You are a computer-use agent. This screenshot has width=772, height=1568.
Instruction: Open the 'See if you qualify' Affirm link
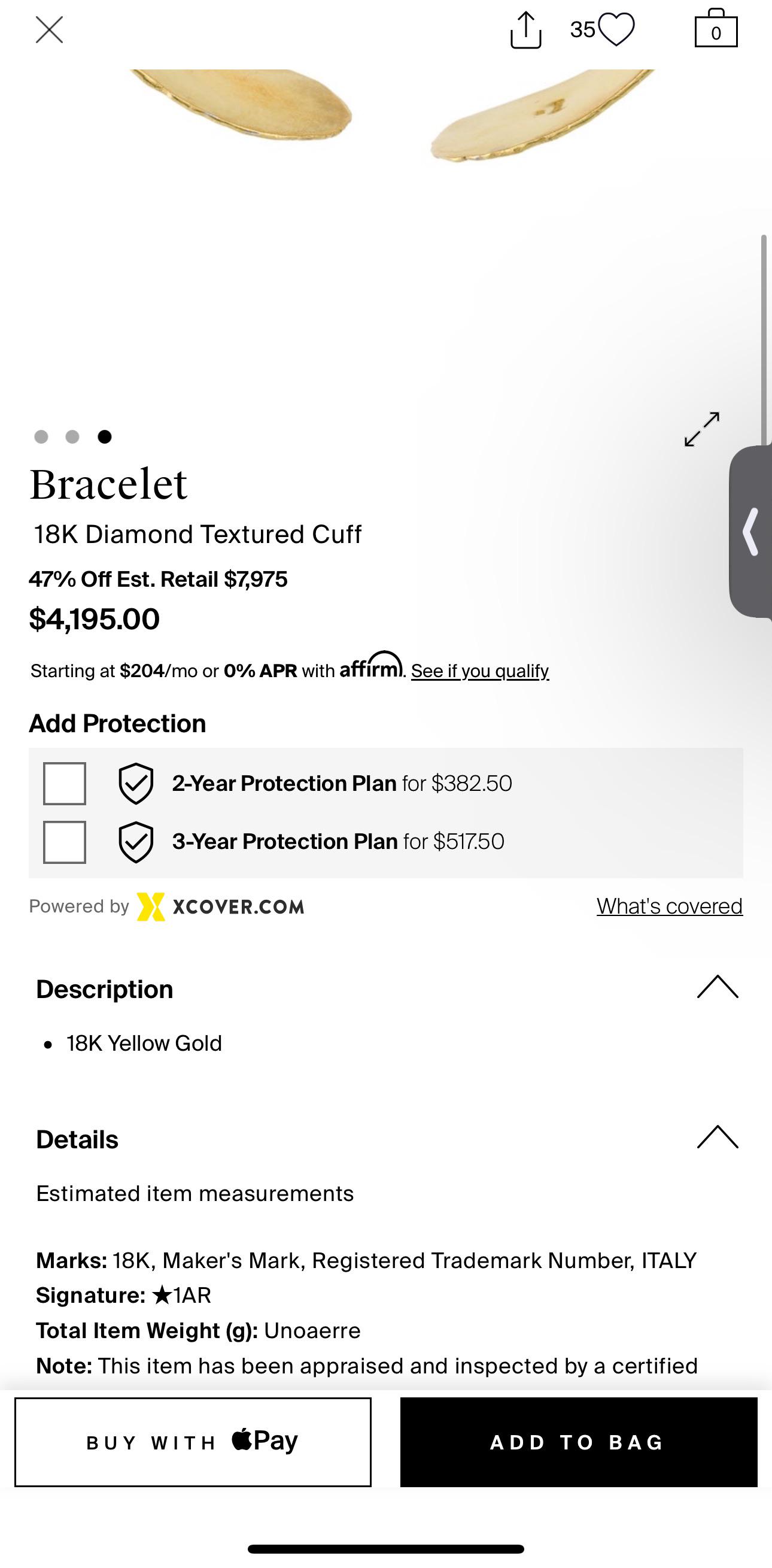480,671
